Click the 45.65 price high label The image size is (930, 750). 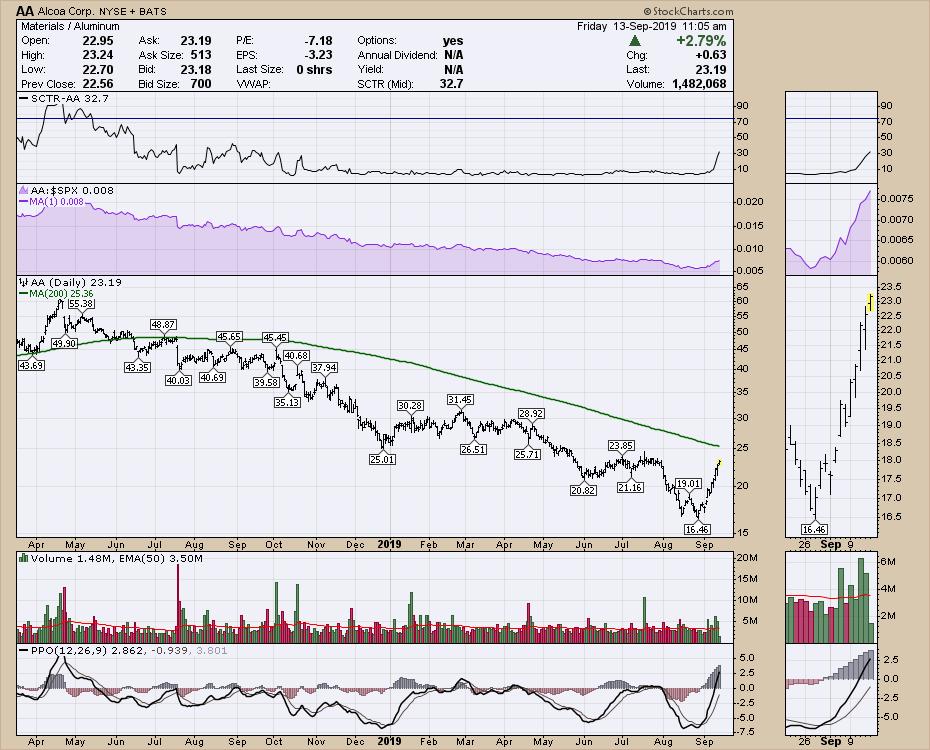pyautogui.click(x=229, y=336)
